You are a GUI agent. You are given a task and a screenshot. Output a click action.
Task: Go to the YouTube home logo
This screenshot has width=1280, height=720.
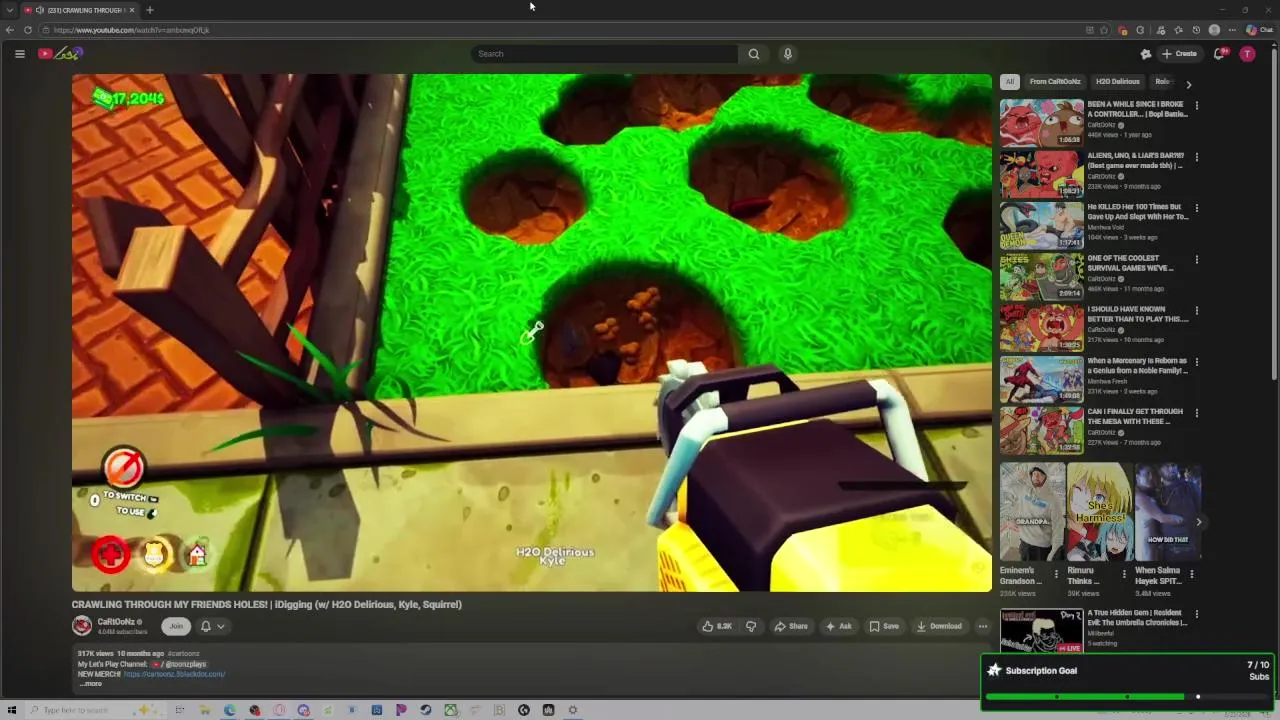click(x=60, y=54)
